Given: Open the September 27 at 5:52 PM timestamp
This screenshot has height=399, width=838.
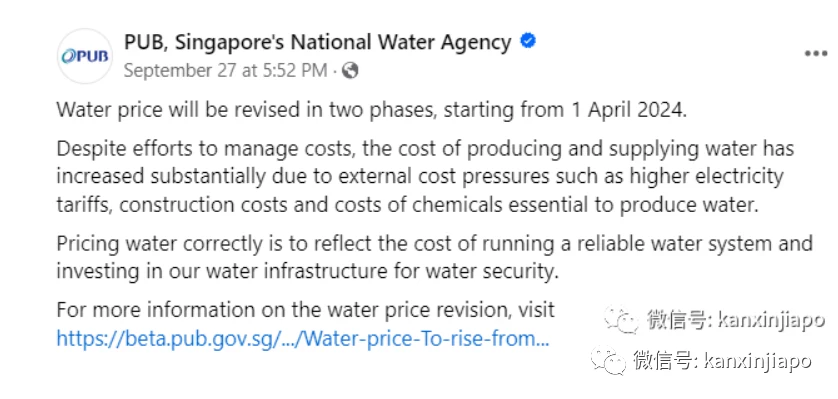Looking at the screenshot, I should [225, 71].
